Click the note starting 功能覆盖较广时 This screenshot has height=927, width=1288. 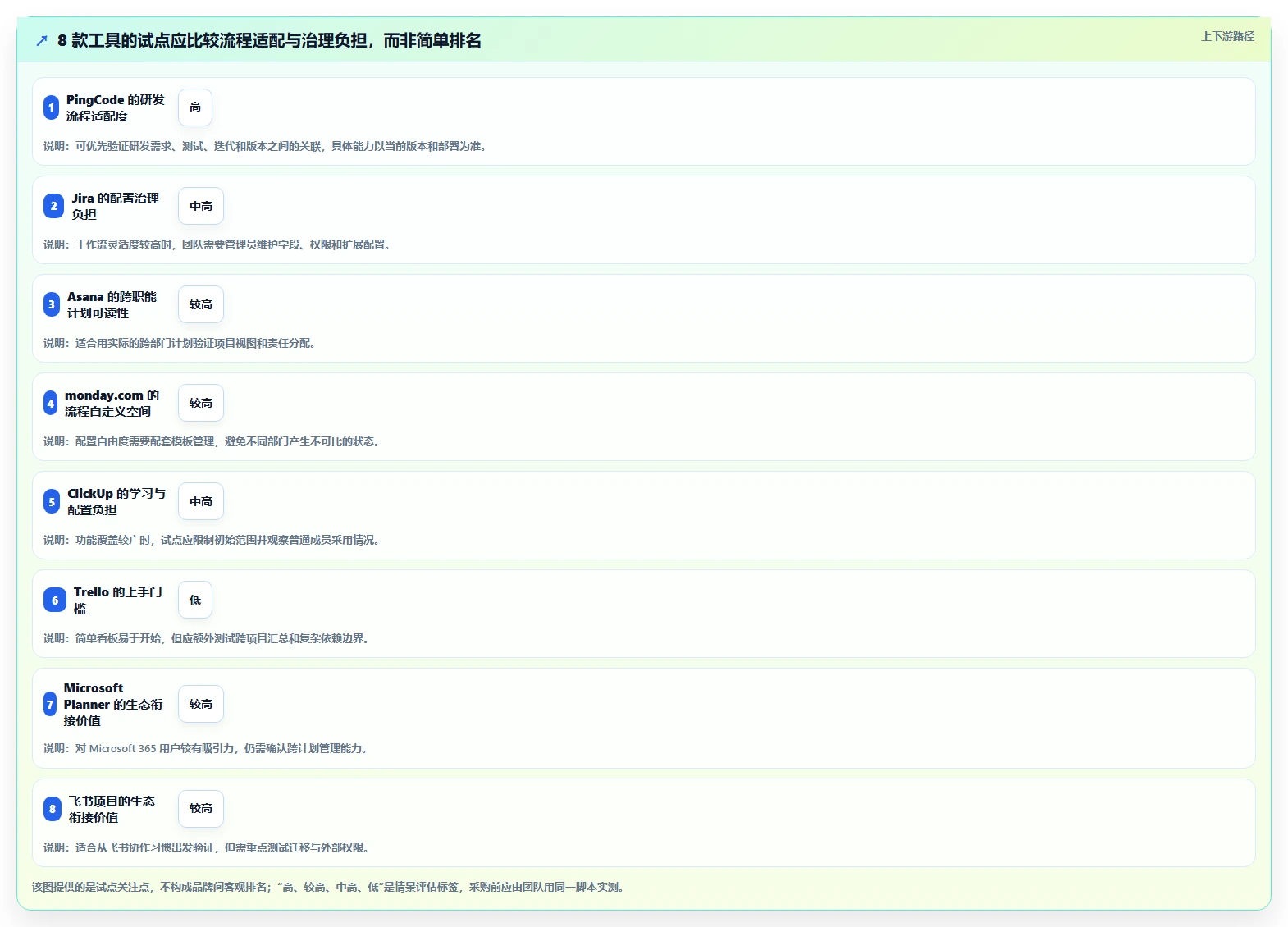(x=213, y=540)
